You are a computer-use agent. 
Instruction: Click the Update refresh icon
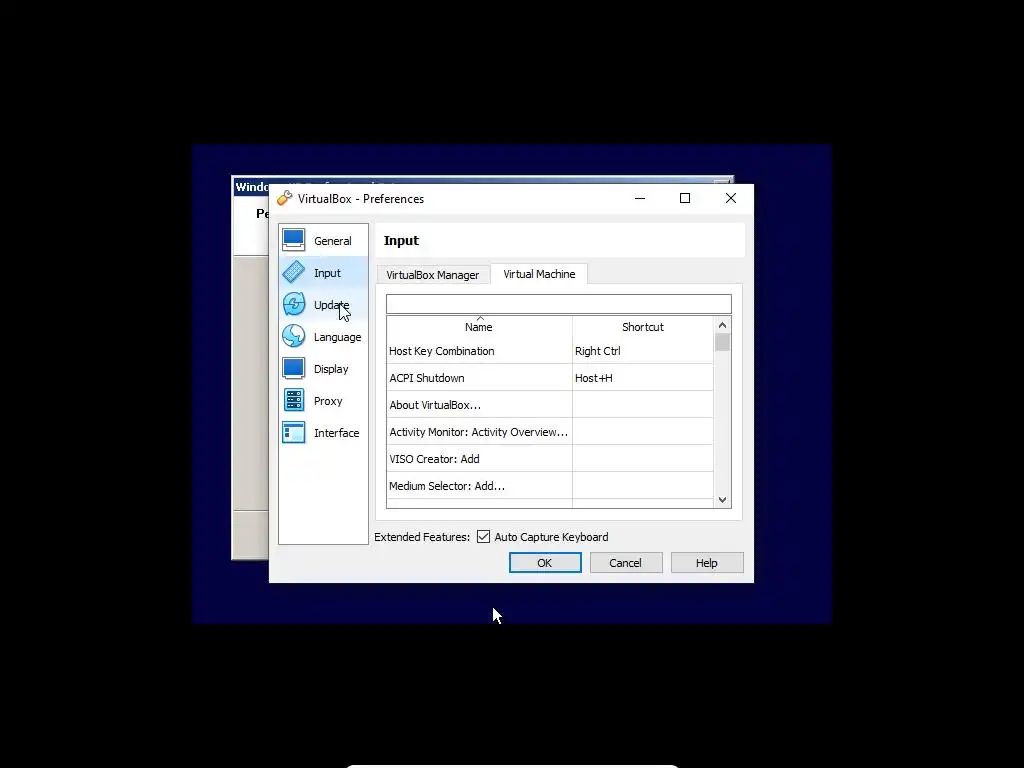293,304
